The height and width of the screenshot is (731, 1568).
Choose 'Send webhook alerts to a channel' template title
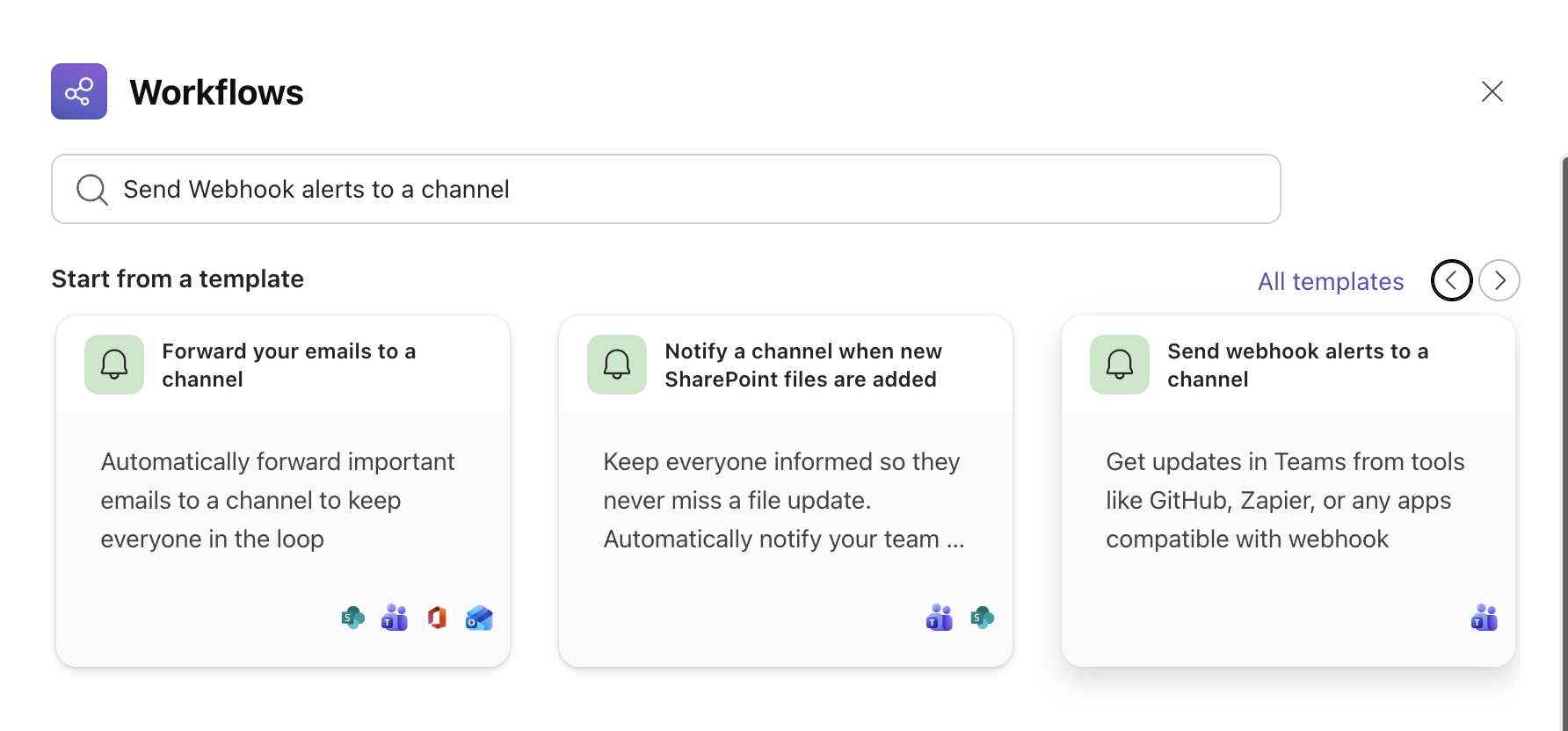coord(1297,365)
